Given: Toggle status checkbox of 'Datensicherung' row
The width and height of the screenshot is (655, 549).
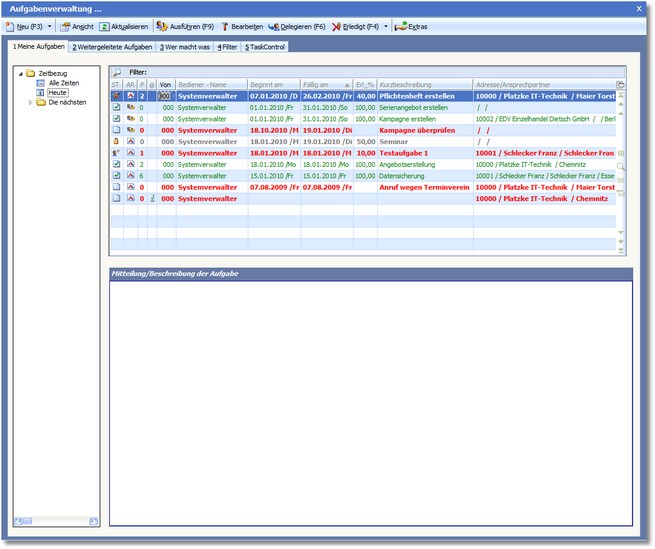Looking at the screenshot, I should tap(116, 176).
